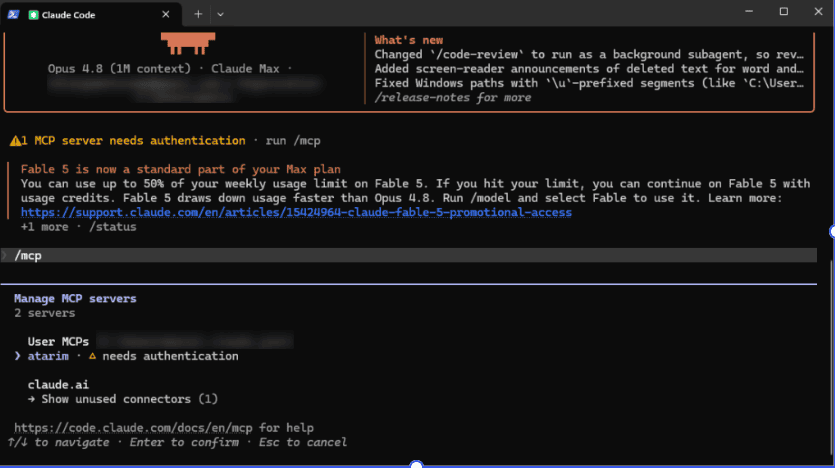Open the new-tab profile dropdown
Viewport: 835px width, 468px height.
tap(220, 14)
